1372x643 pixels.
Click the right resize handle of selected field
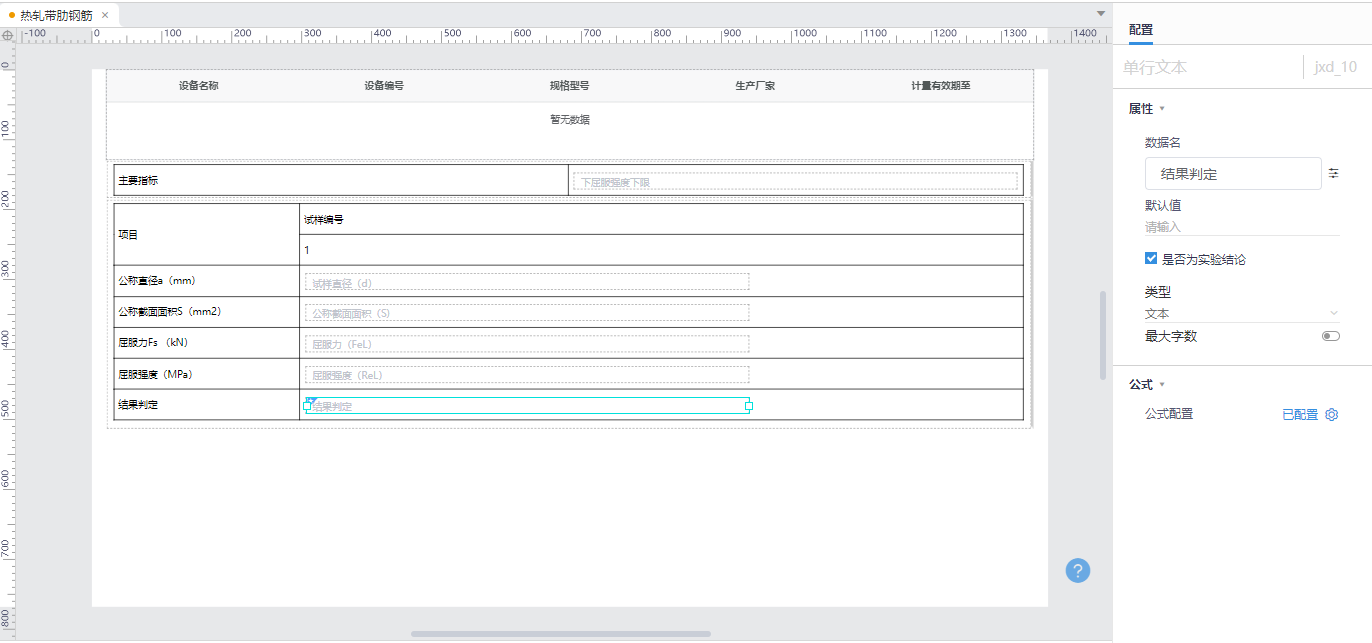click(x=749, y=406)
